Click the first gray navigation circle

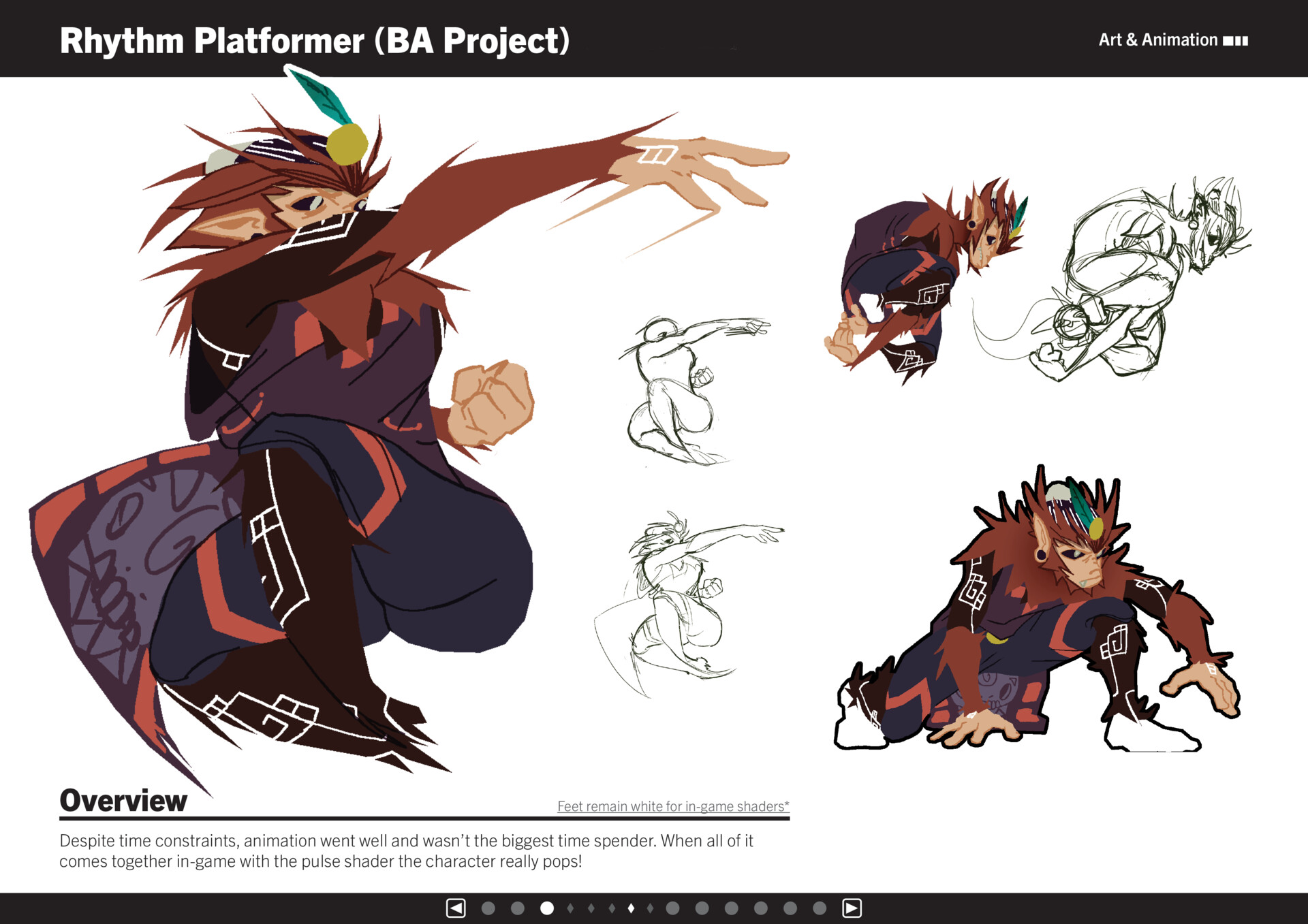488,907
